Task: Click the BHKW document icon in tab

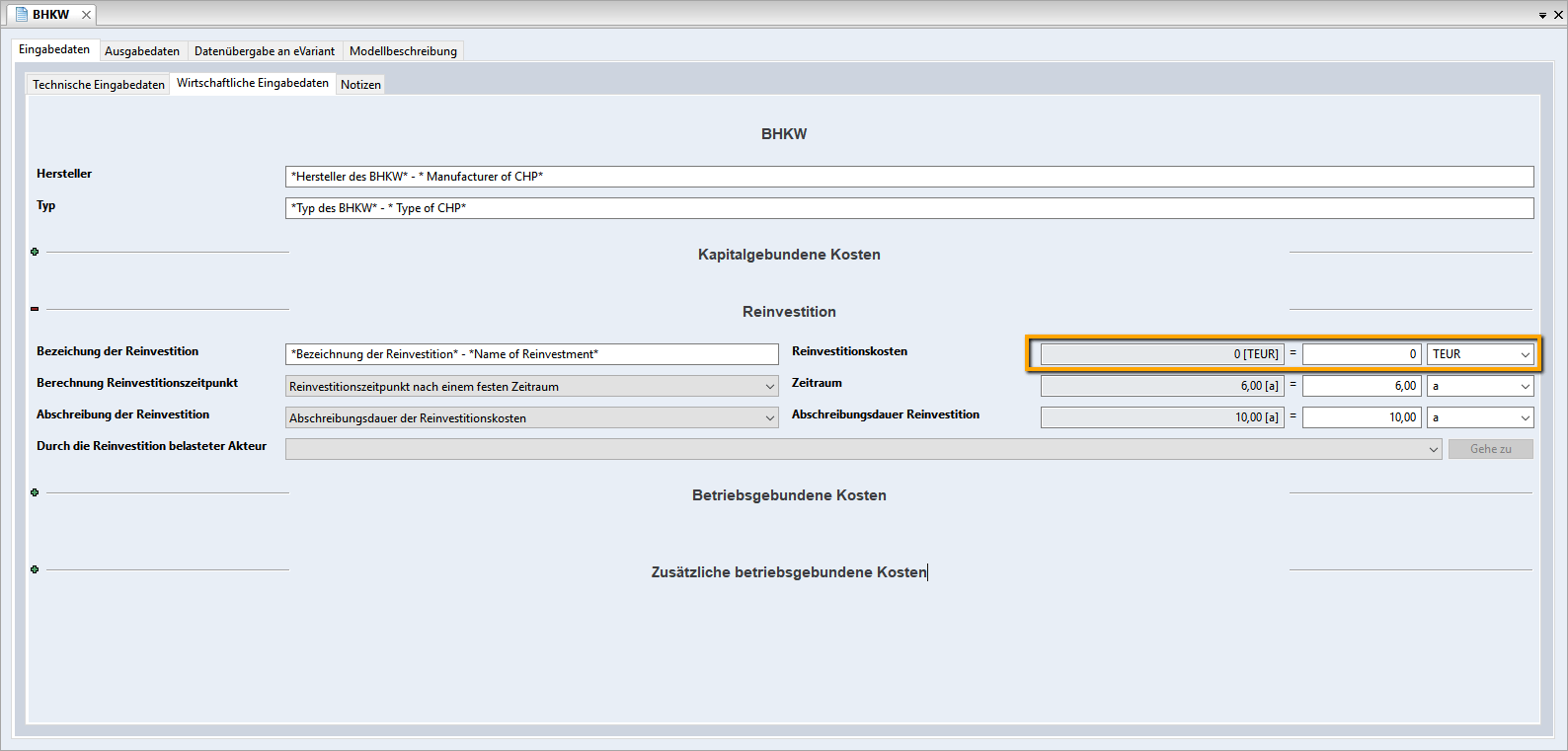Action: pyautogui.click(x=22, y=15)
